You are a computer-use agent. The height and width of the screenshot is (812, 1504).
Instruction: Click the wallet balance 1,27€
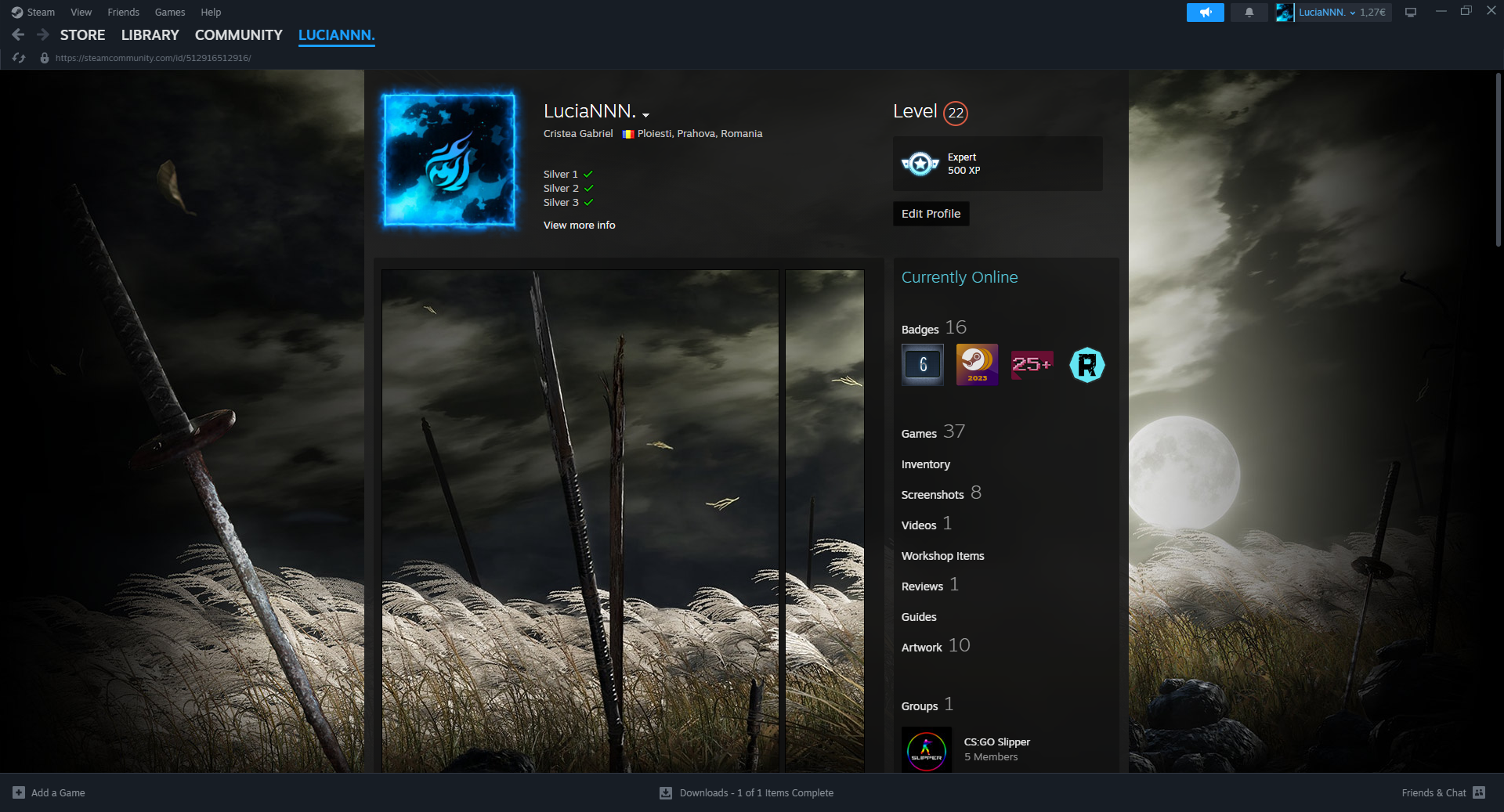pos(1372,13)
